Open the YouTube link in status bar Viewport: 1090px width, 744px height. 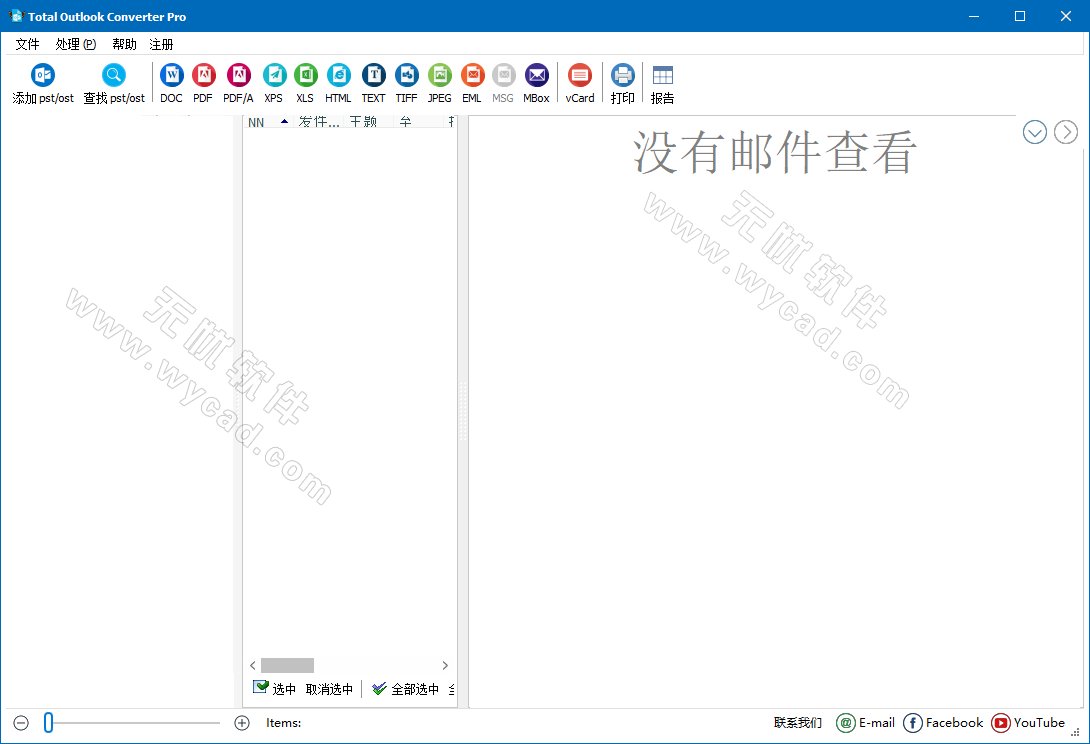(x=1028, y=723)
